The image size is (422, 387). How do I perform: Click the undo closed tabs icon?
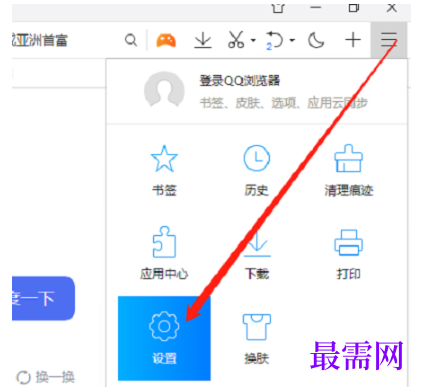coord(274,40)
